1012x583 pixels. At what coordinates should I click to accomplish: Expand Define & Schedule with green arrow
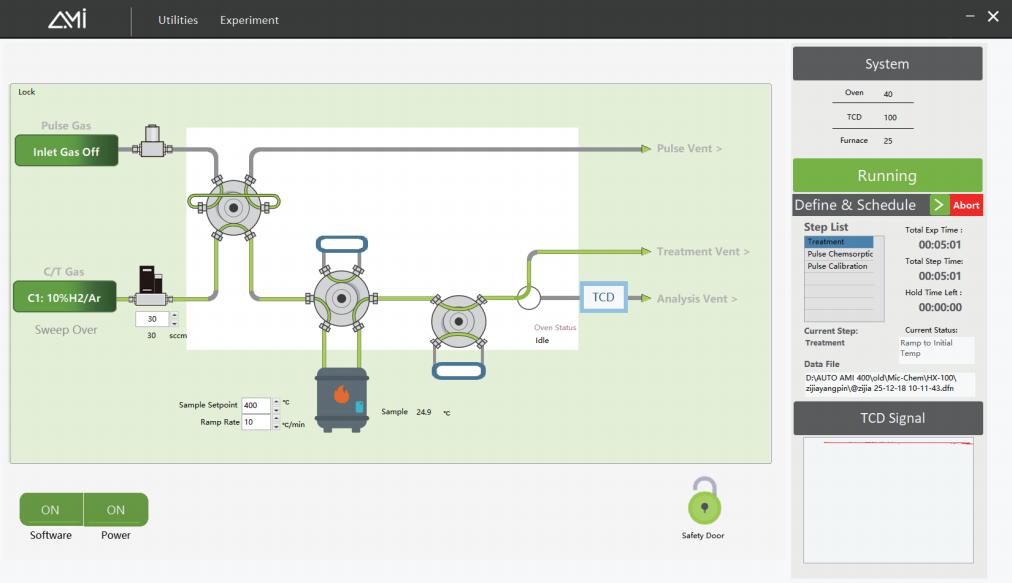pos(939,205)
